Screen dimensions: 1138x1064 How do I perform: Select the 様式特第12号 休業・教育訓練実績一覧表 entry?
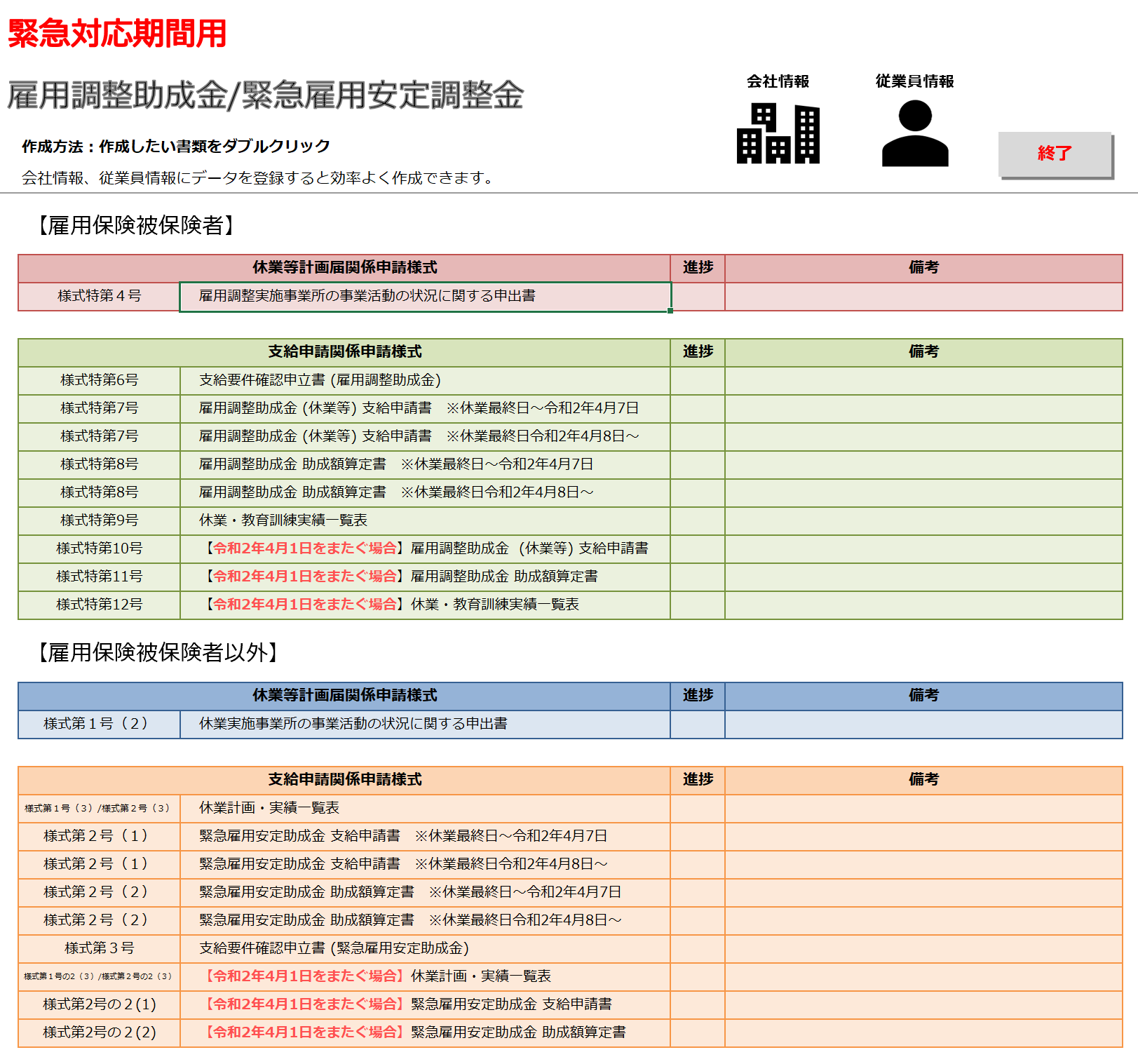[425, 605]
